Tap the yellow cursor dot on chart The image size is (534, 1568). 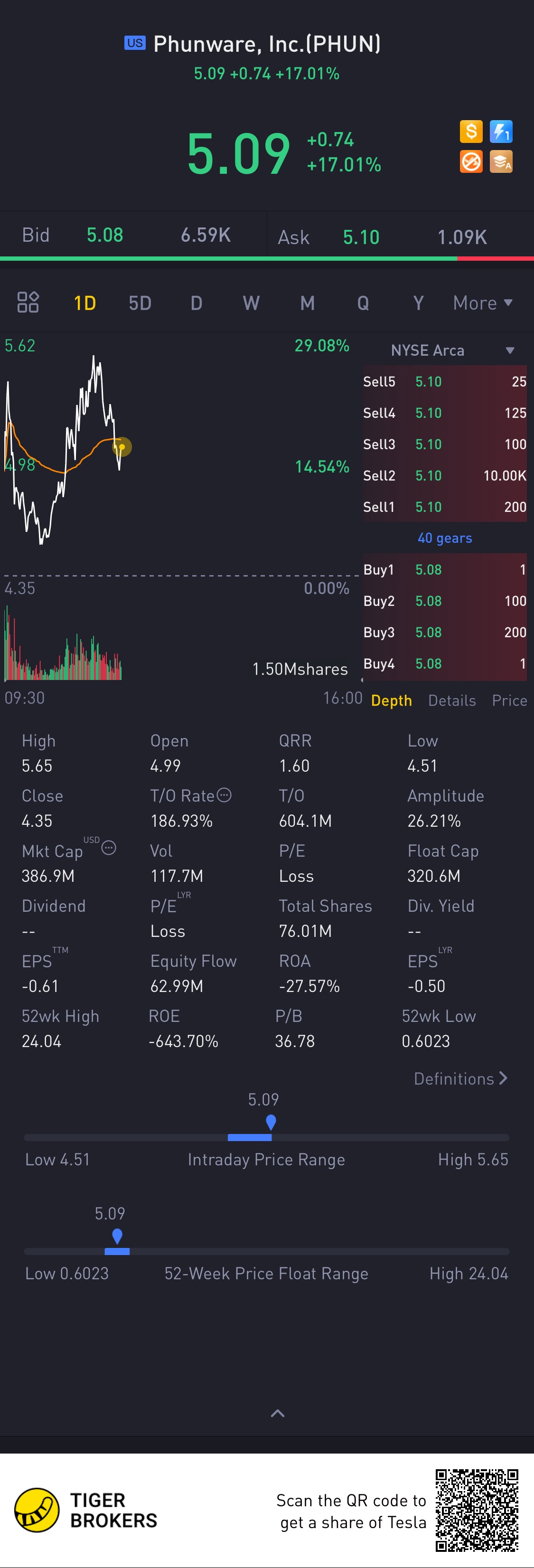122,447
